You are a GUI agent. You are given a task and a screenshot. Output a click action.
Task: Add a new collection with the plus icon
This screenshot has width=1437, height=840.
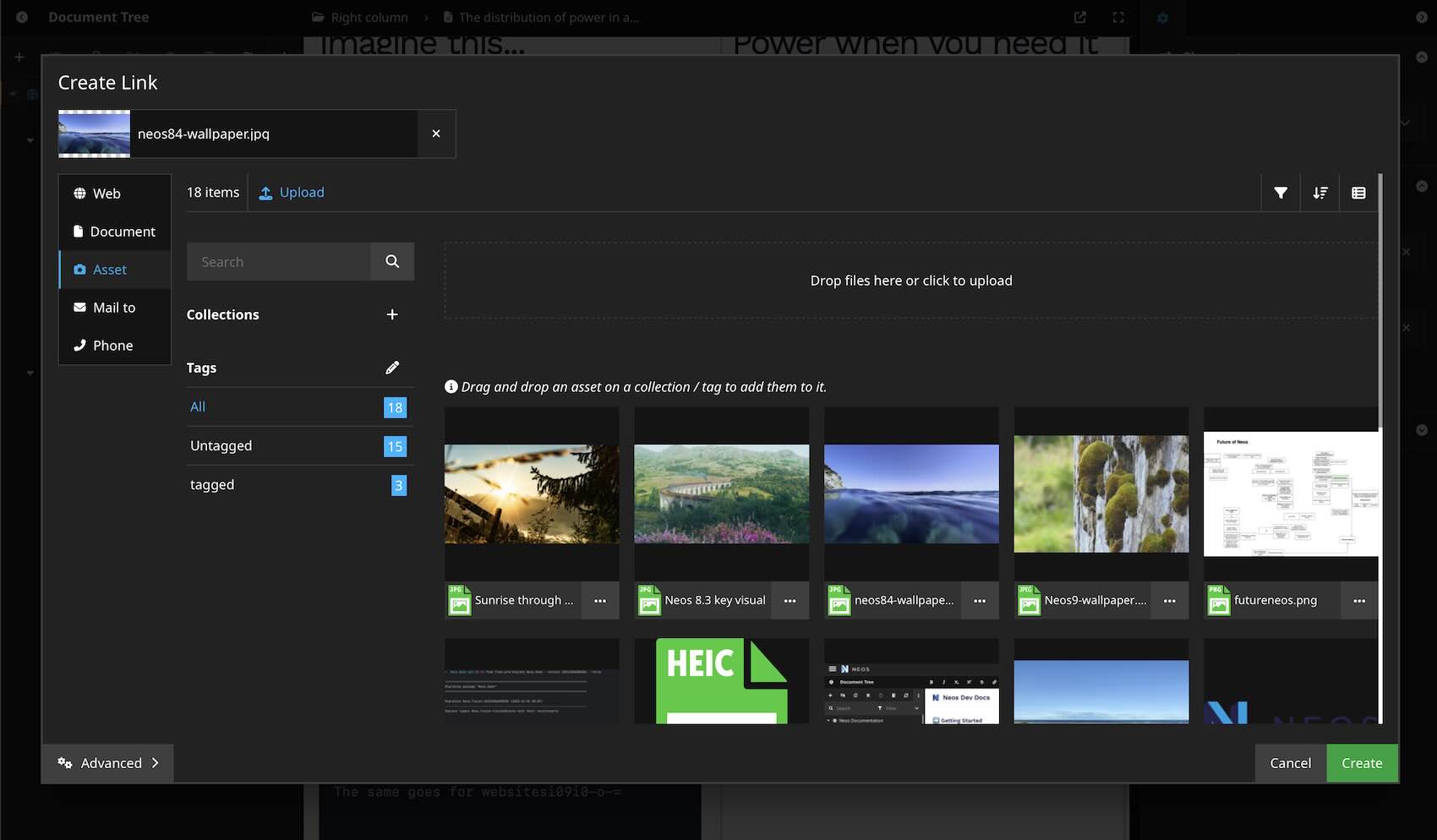coord(392,314)
